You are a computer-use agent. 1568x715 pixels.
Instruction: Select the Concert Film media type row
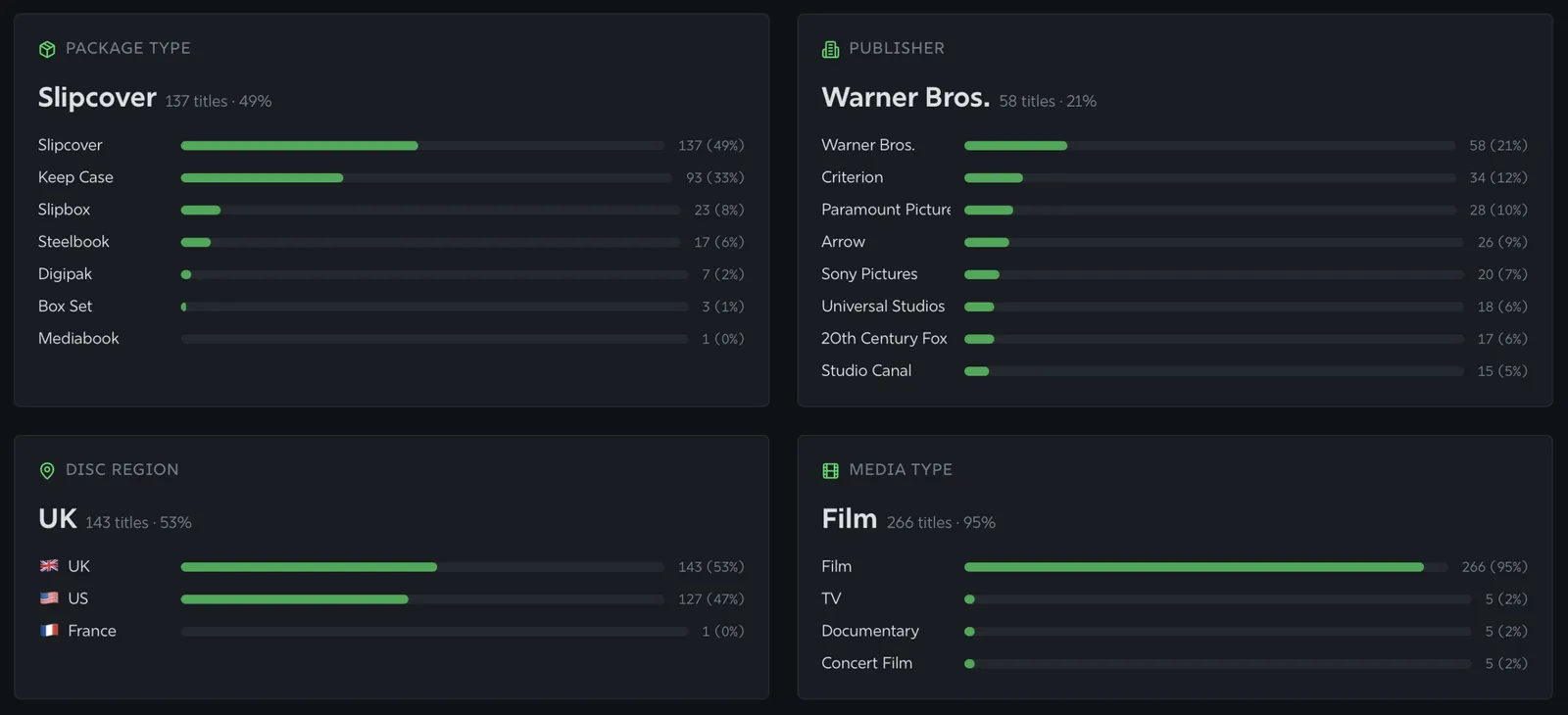pyautogui.click(x=1174, y=663)
